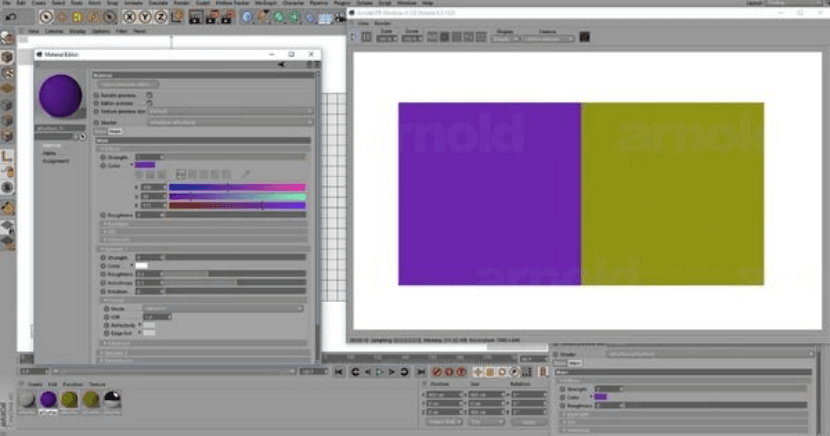Open the Eyedropper color picker in Material Editor

pyautogui.click(x=246, y=174)
